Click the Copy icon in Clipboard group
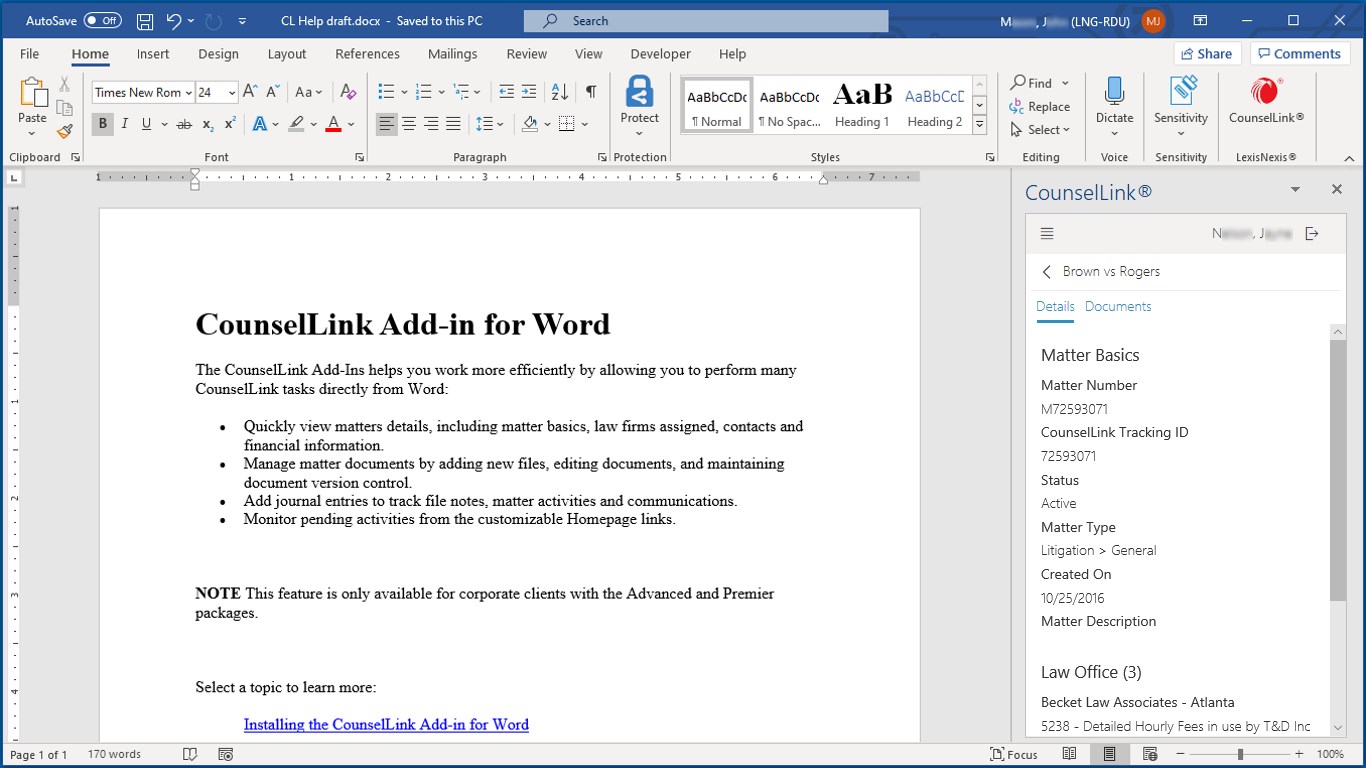This screenshot has width=1366, height=768. [x=65, y=108]
